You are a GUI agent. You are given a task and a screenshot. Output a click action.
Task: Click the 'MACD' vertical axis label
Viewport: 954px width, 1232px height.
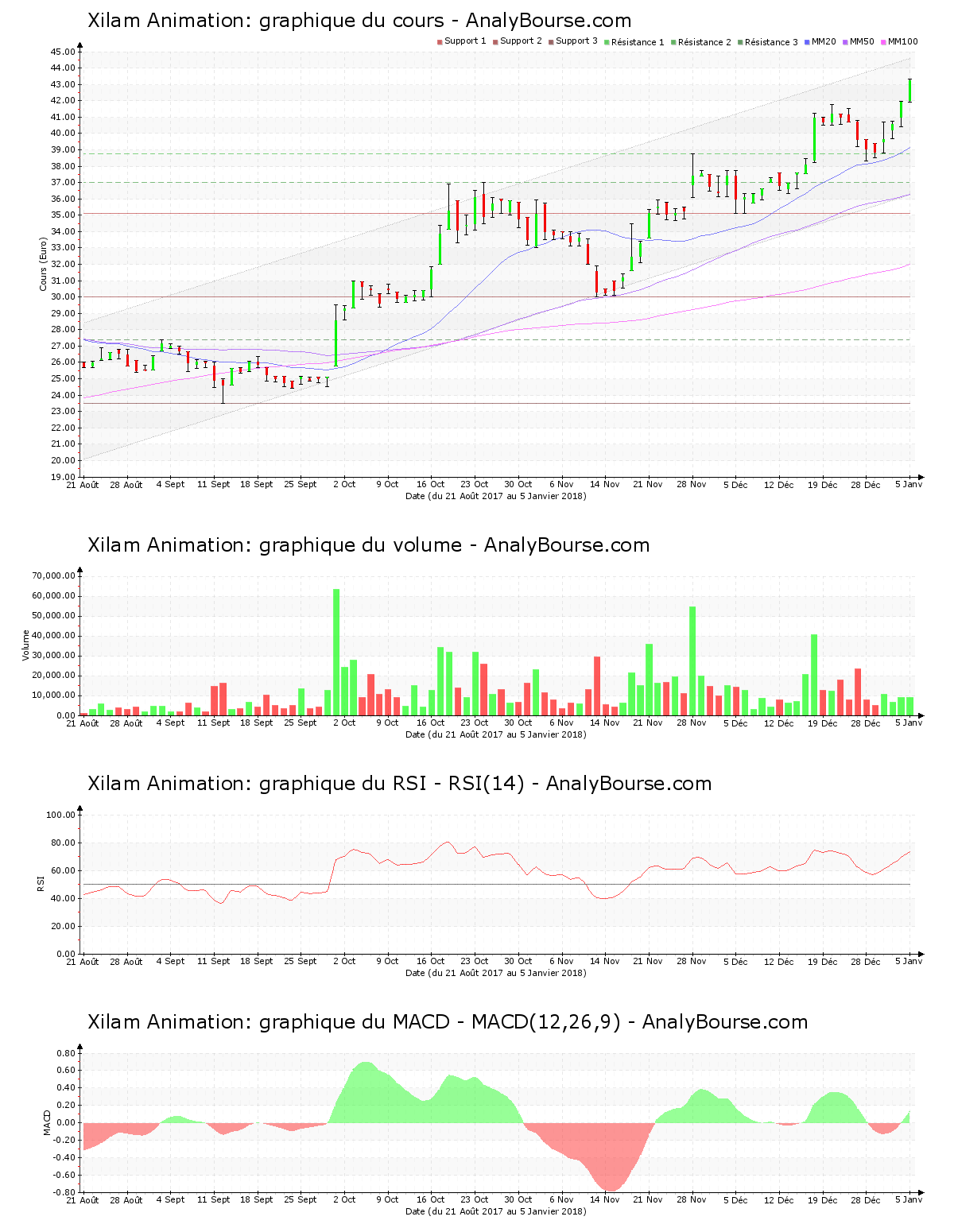[x=47, y=1122]
